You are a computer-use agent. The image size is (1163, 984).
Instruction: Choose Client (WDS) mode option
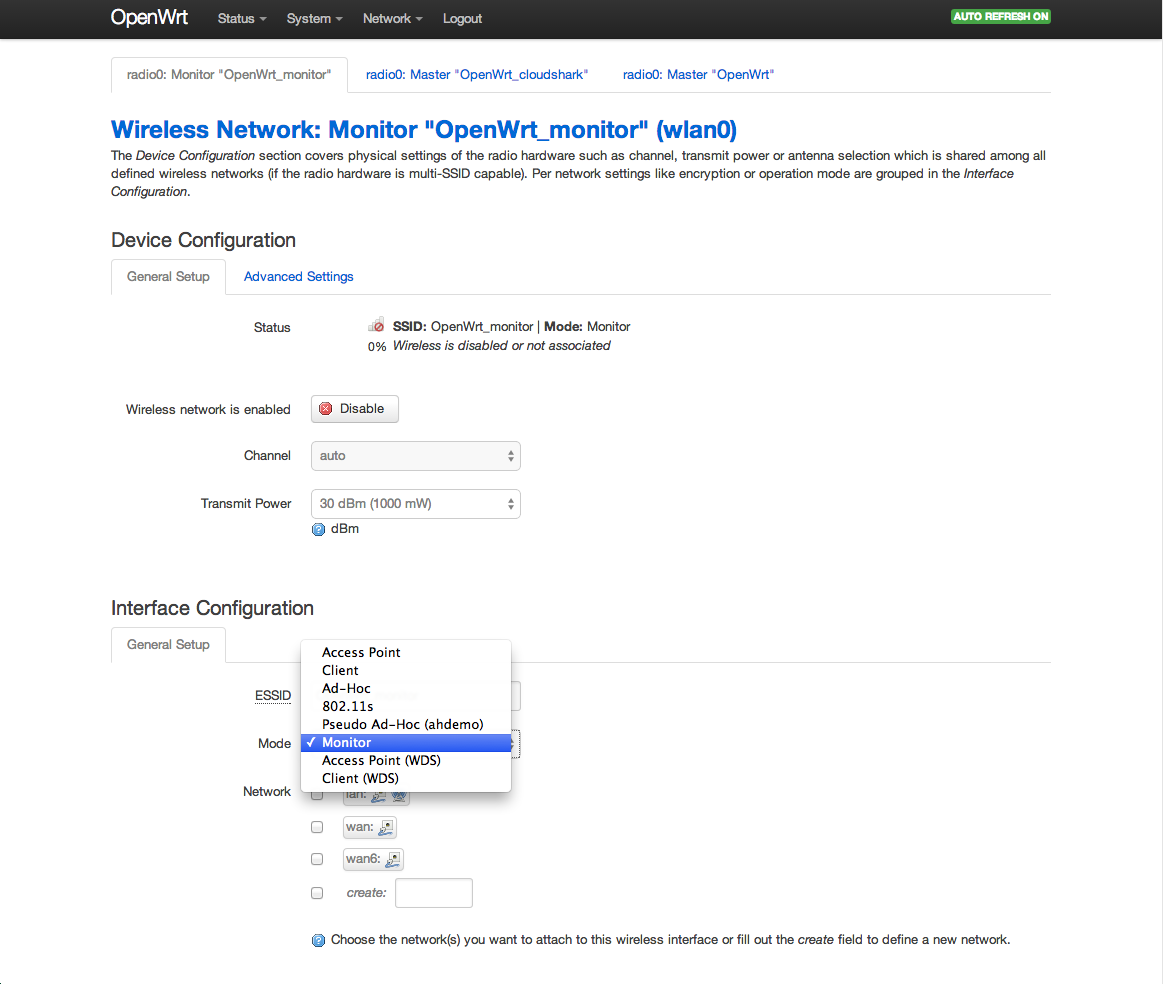406,779
